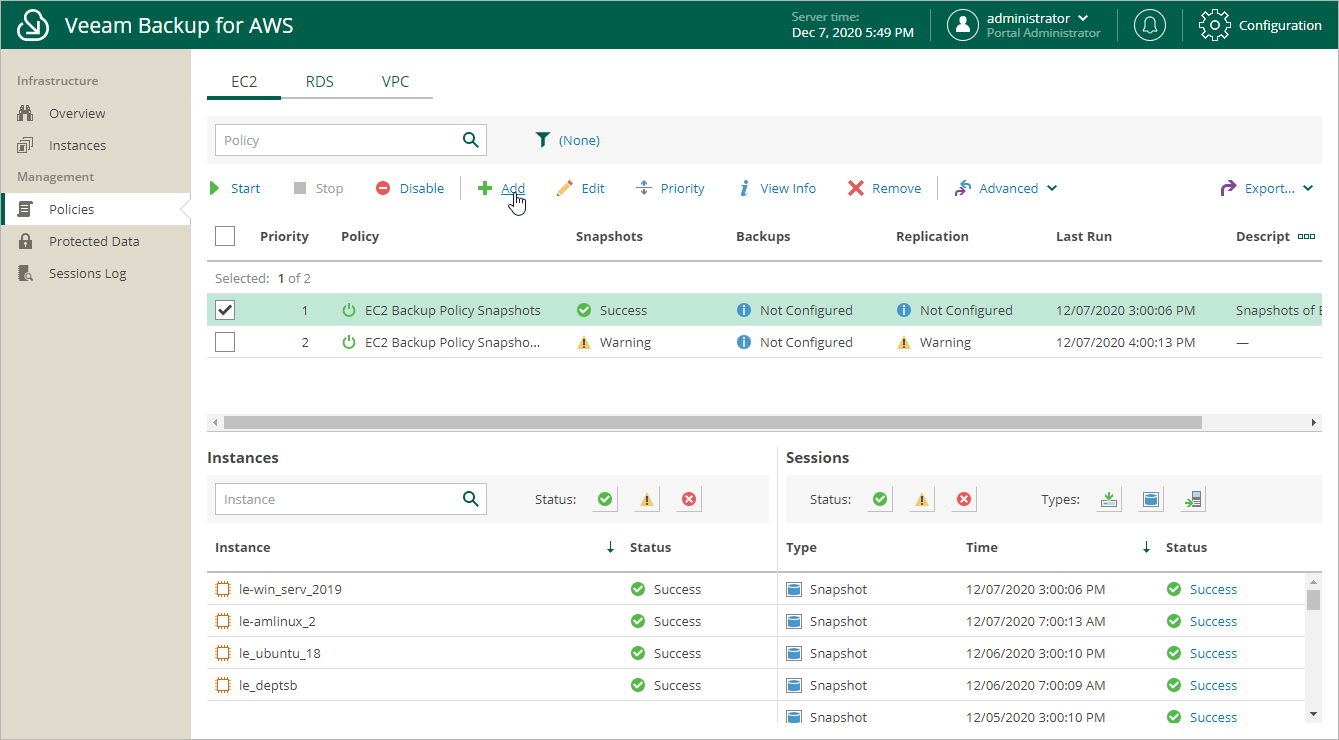The image size is (1339, 740).
Task: Open Success link for 3:00:06 PM session
Action: pyautogui.click(x=1213, y=589)
